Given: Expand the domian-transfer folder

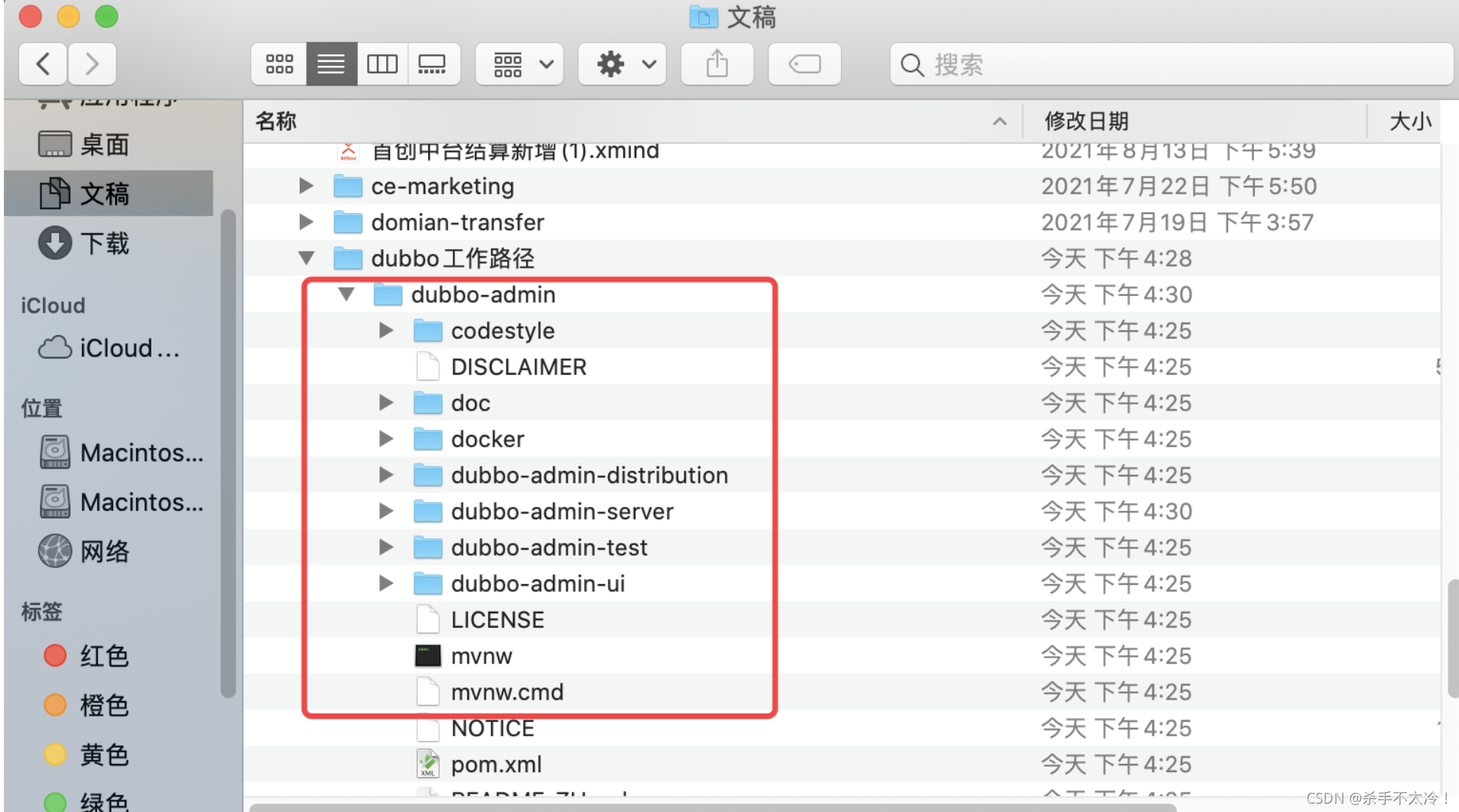Looking at the screenshot, I should [306, 222].
